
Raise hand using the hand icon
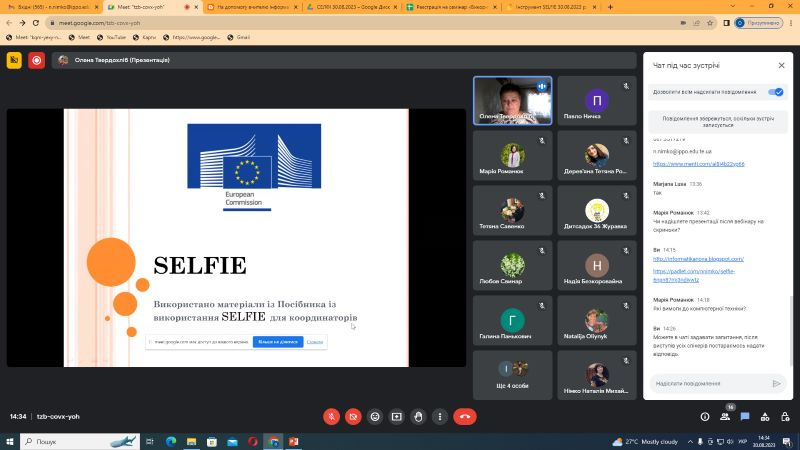click(x=418, y=416)
